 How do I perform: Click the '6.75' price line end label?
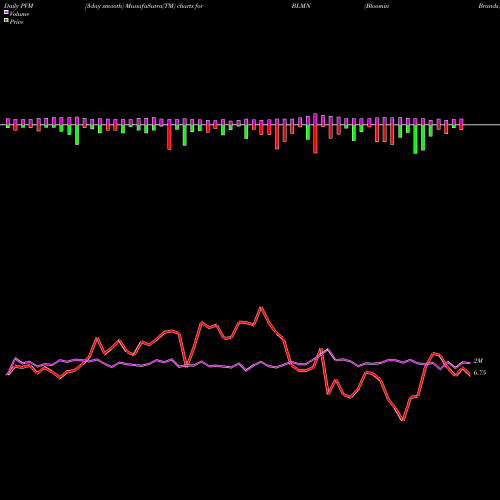[x=480, y=373]
